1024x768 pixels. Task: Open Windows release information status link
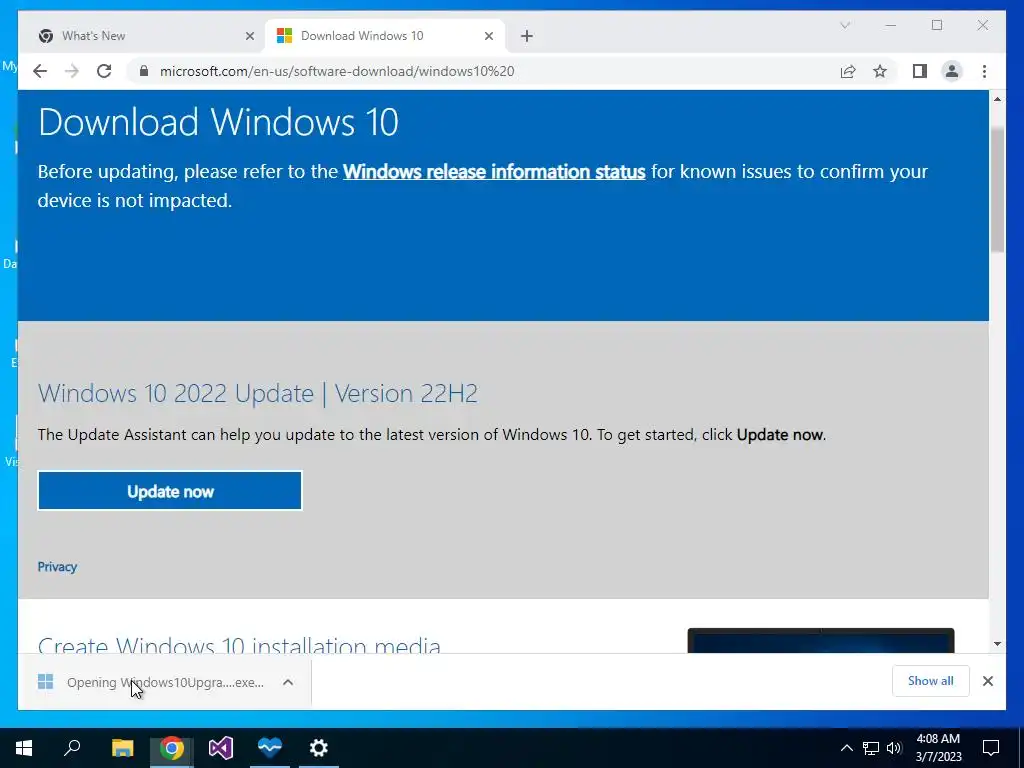coord(494,171)
